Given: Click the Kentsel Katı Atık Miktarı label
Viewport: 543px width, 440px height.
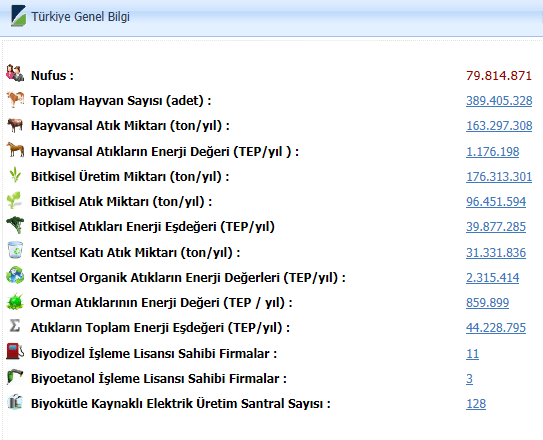Looking at the screenshot, I should point(135,253).
